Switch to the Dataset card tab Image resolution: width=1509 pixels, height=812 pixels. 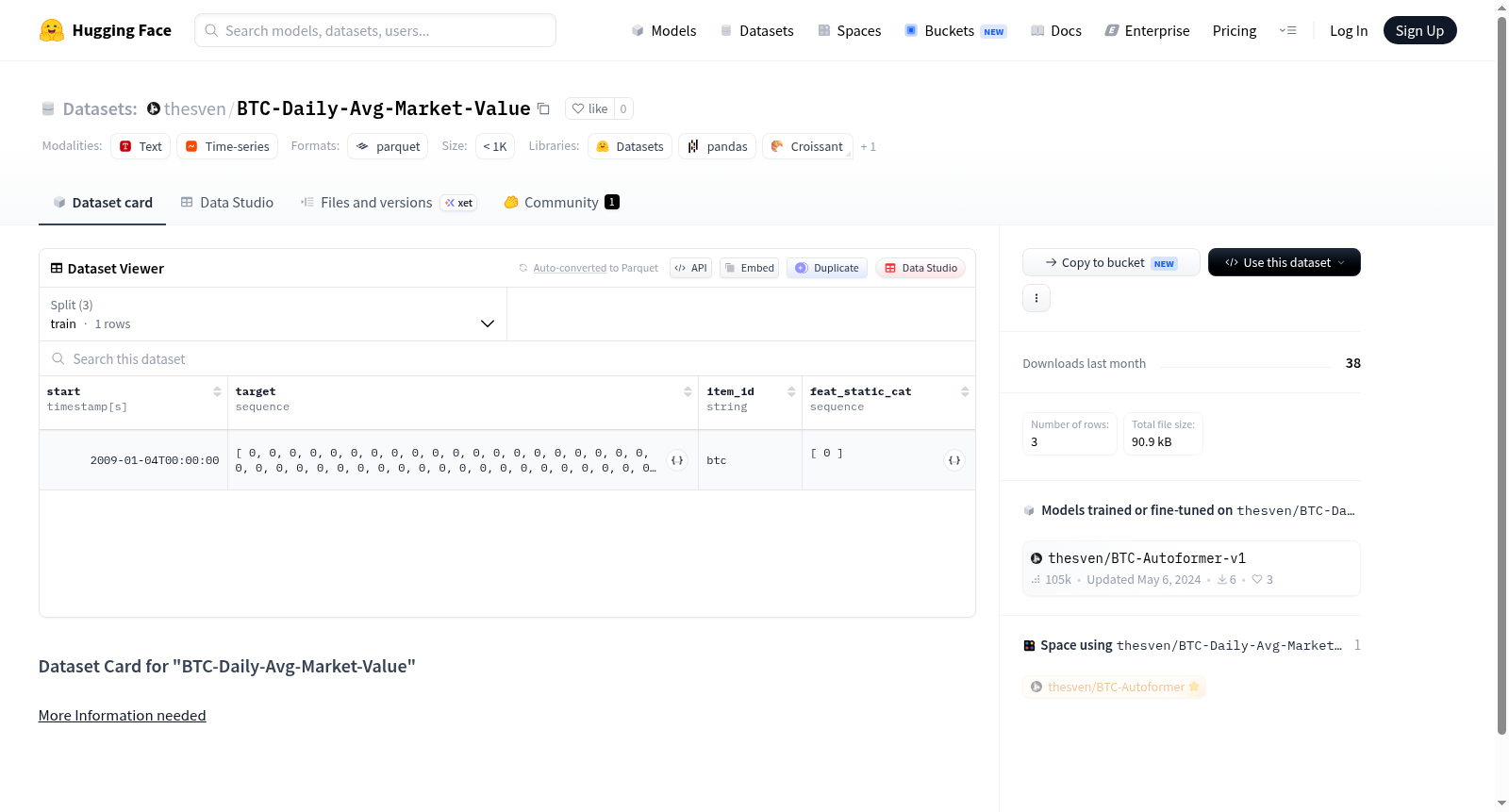pyautogui.click(x=102, y=202)
